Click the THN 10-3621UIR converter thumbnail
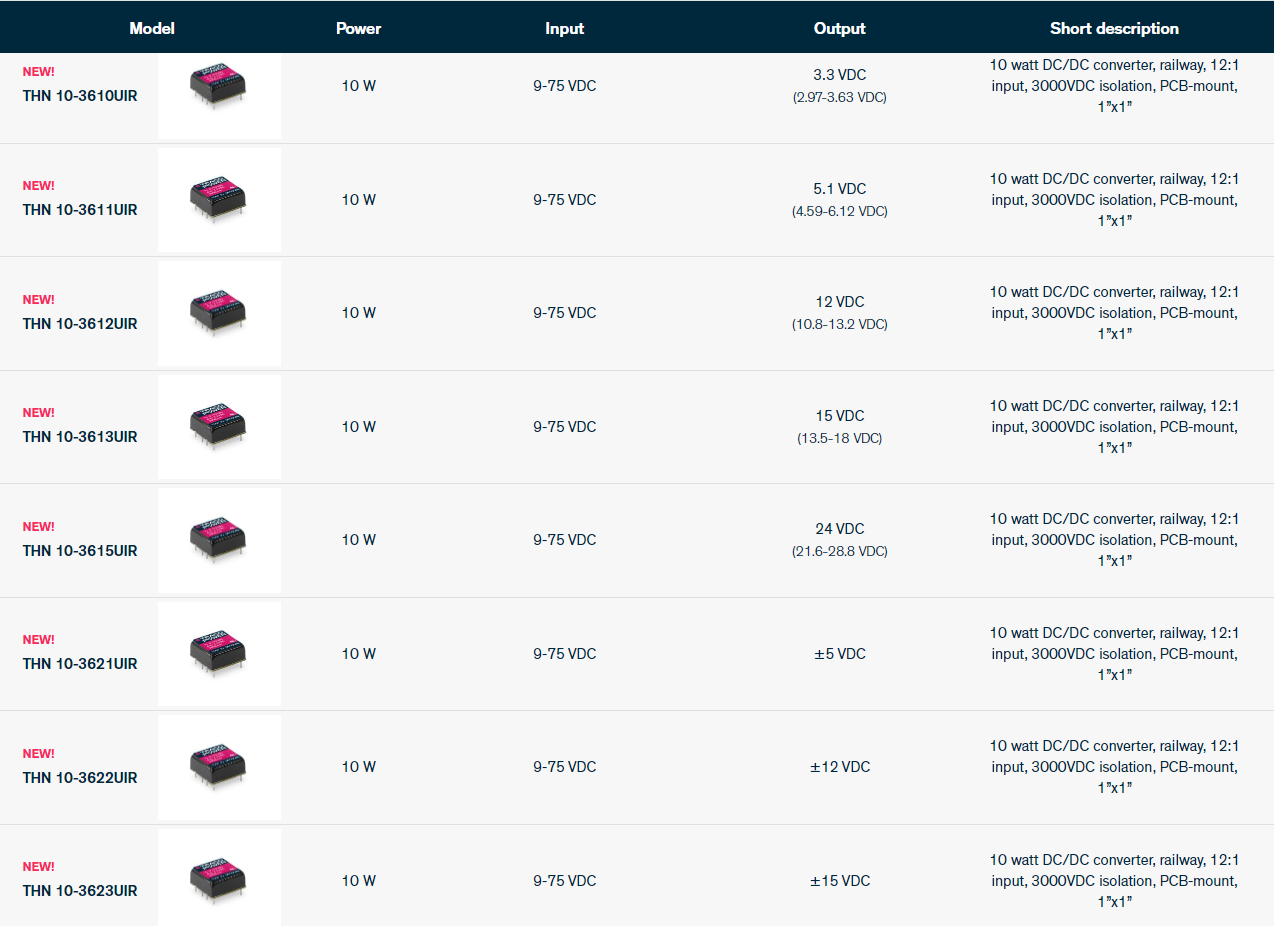 click(x=219, y=653)
